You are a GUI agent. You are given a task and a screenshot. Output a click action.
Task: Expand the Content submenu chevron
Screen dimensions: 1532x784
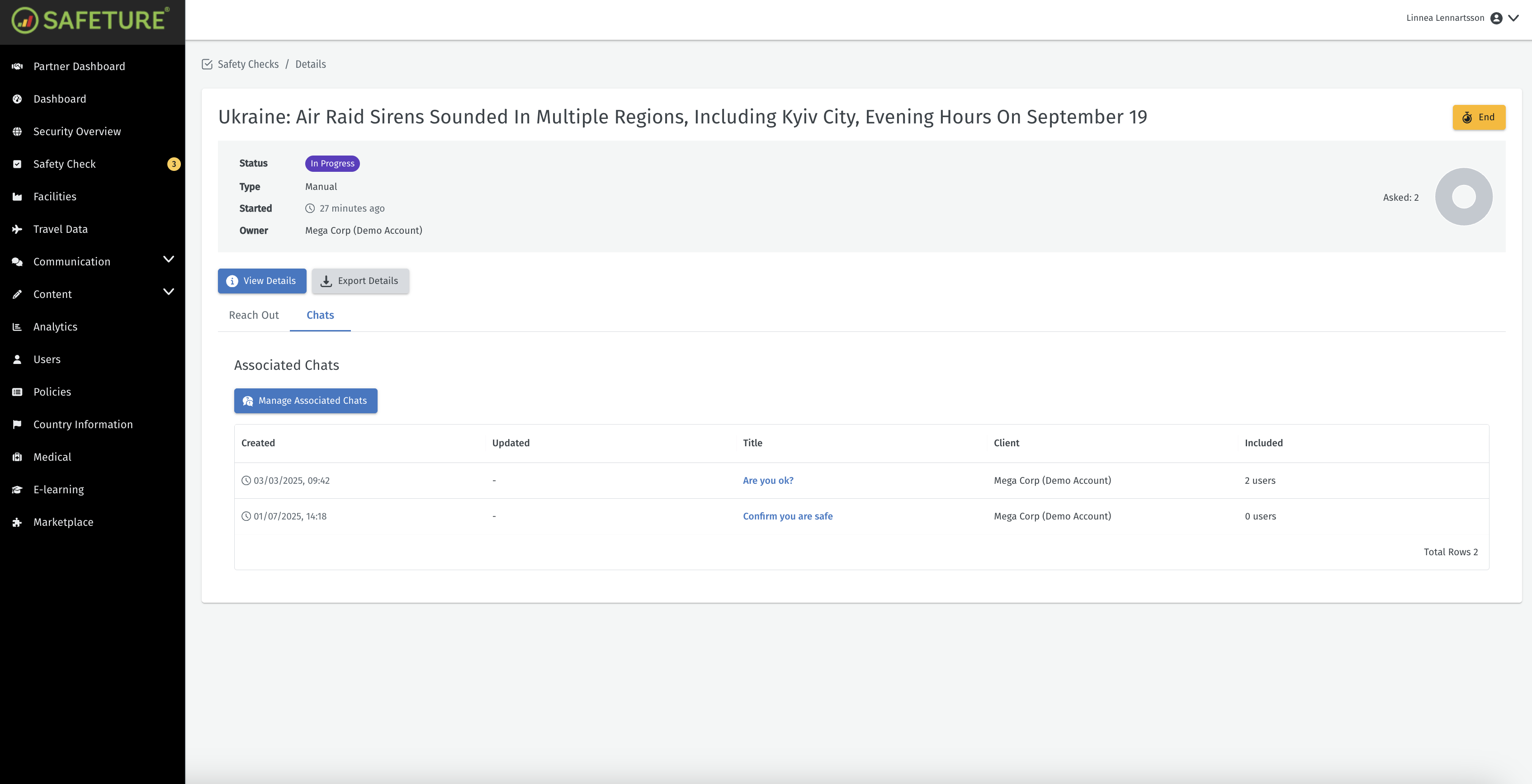168,292
